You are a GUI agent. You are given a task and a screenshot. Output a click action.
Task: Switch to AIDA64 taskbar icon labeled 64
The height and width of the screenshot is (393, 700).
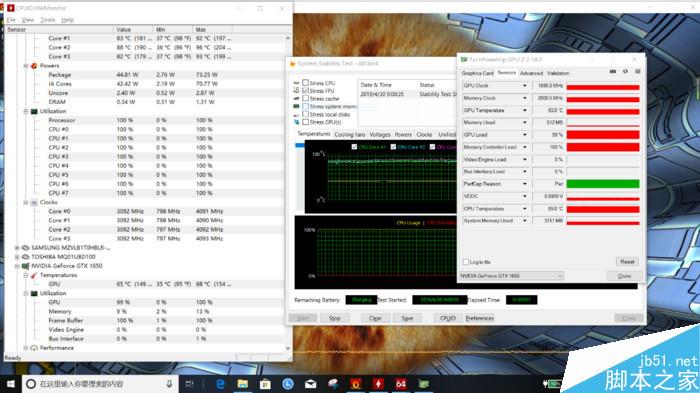coord(401,384)
